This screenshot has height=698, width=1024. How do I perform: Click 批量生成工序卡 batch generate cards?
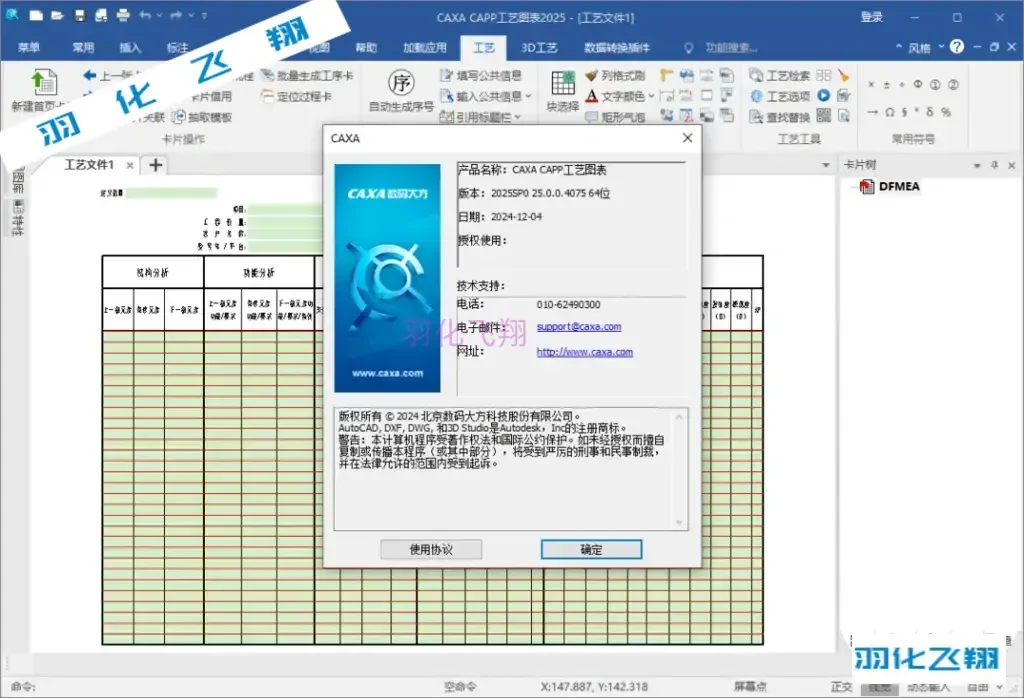(x=307, y=76)
